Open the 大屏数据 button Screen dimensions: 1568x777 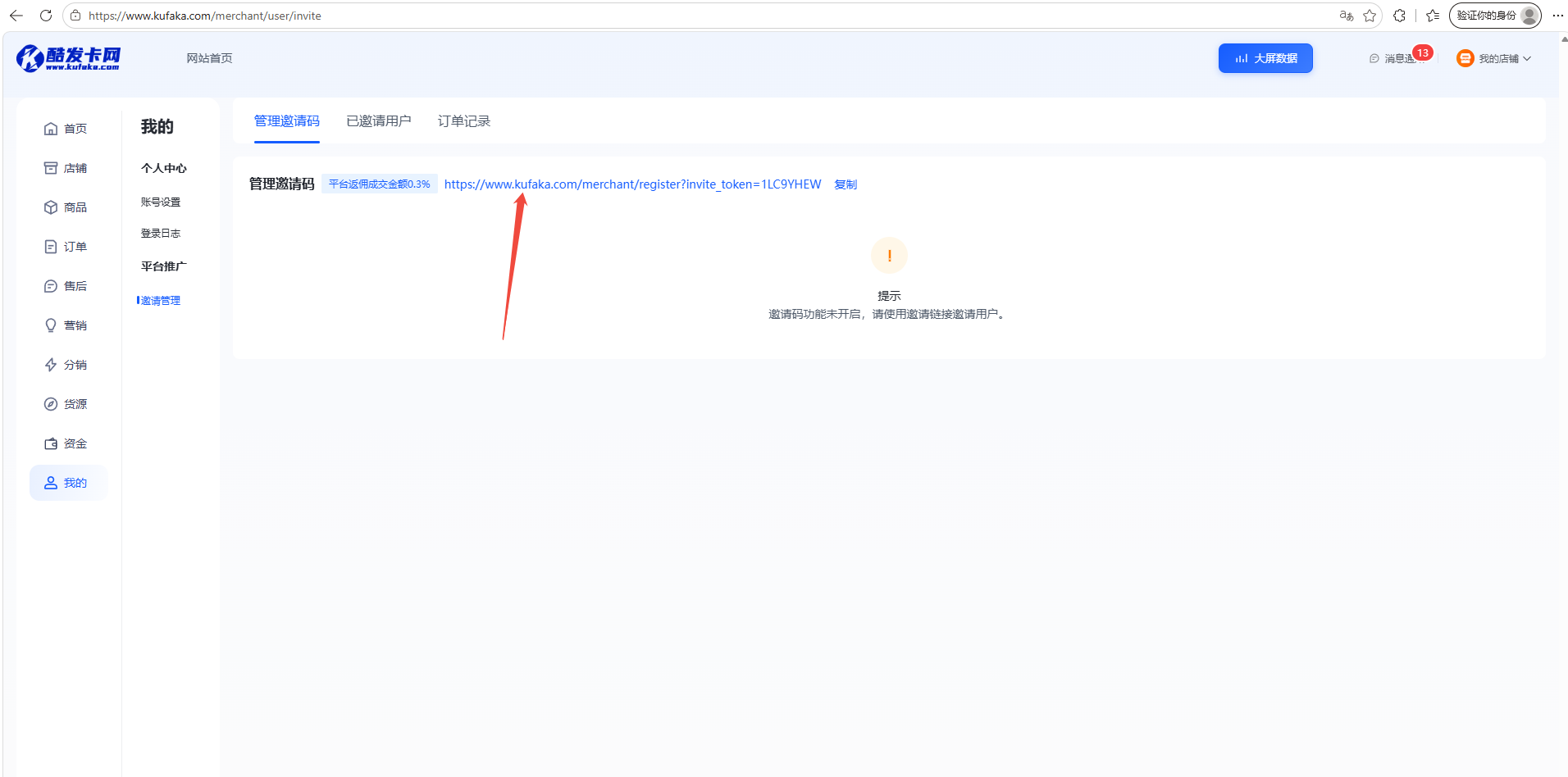click(x=1265, y=58)
